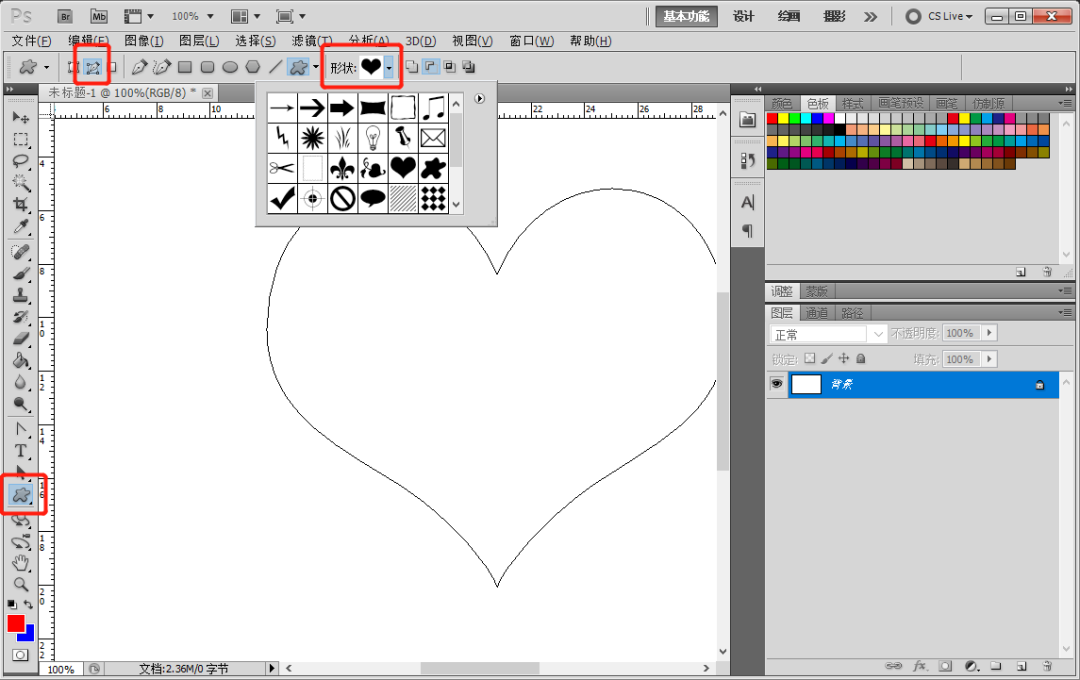Choose the scissors shape in picker

pos(282,167)
